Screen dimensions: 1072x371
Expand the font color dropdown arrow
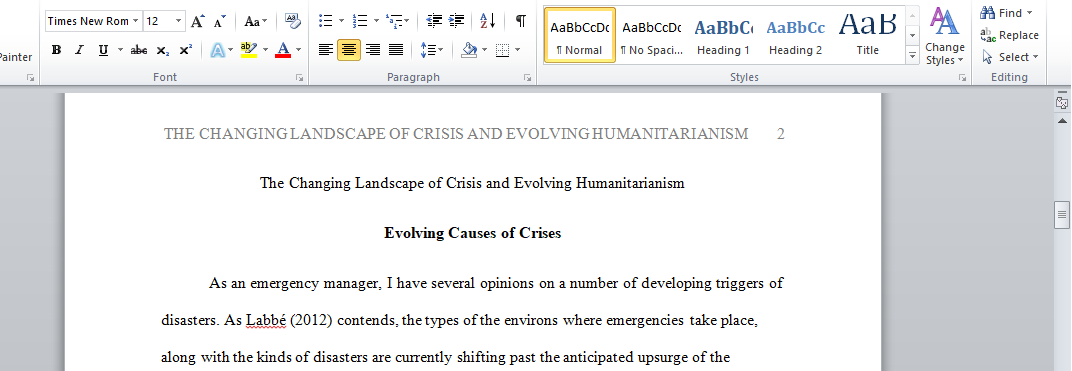pos(299,50)
